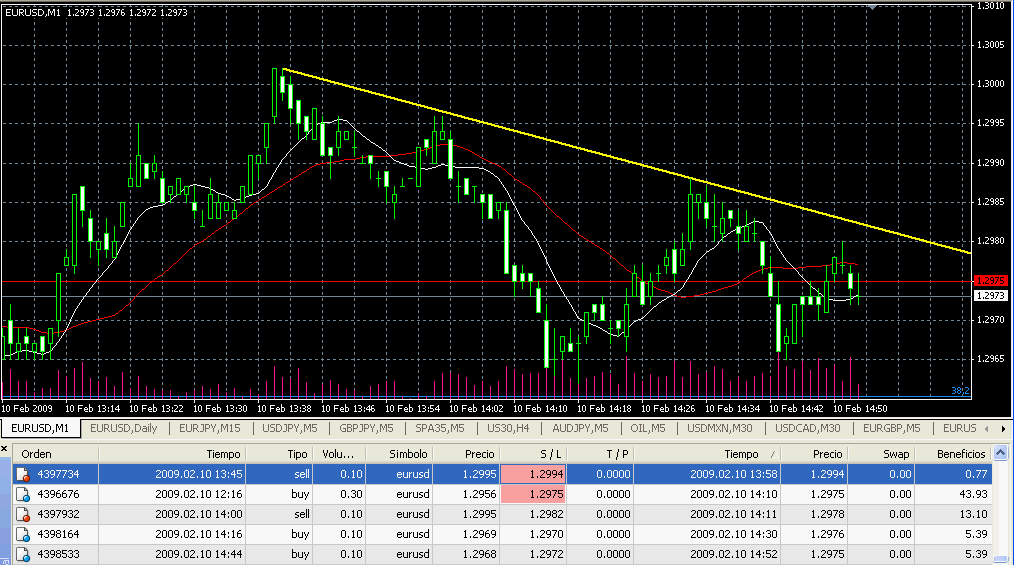Open the USDMXN,M30 chart tab
The image size is (1014, 565).
tap(720, 429)
